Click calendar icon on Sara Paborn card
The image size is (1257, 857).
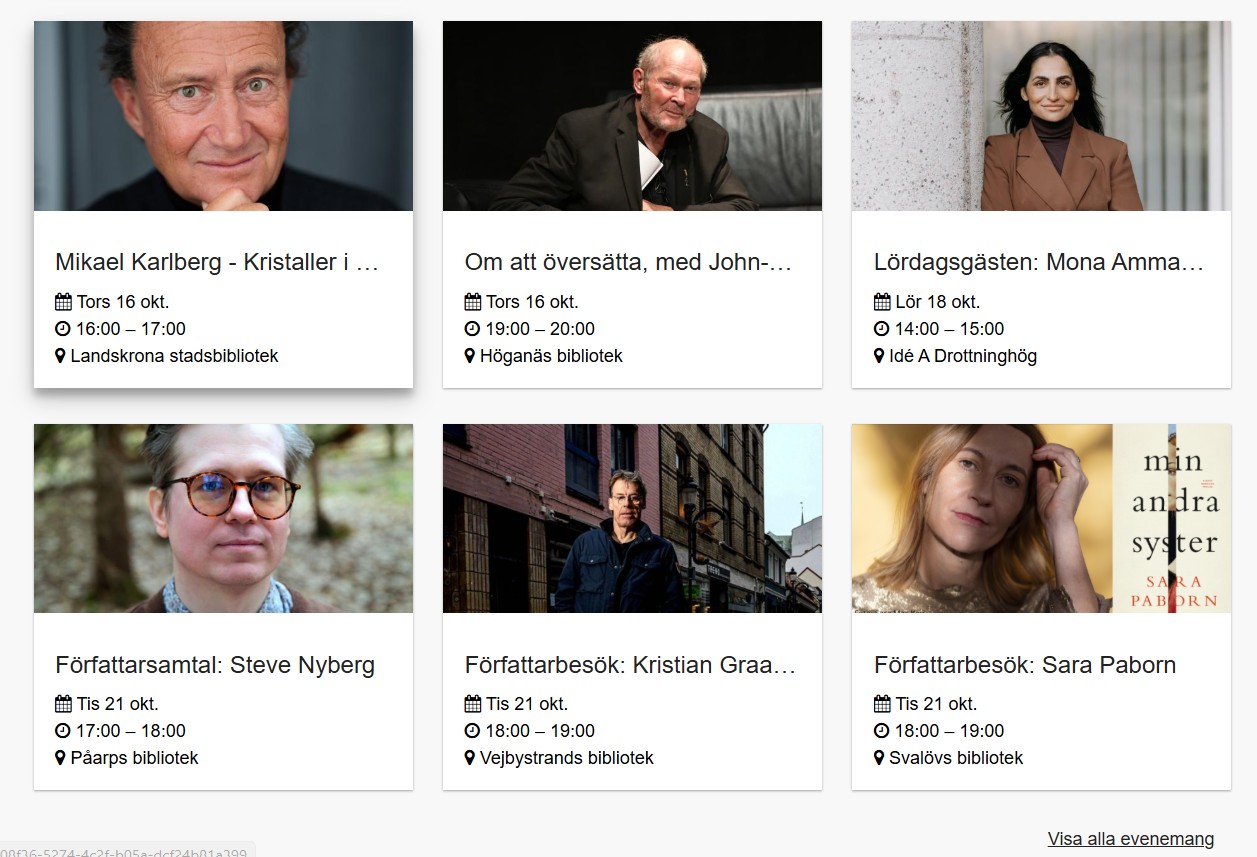coord(882,704)
